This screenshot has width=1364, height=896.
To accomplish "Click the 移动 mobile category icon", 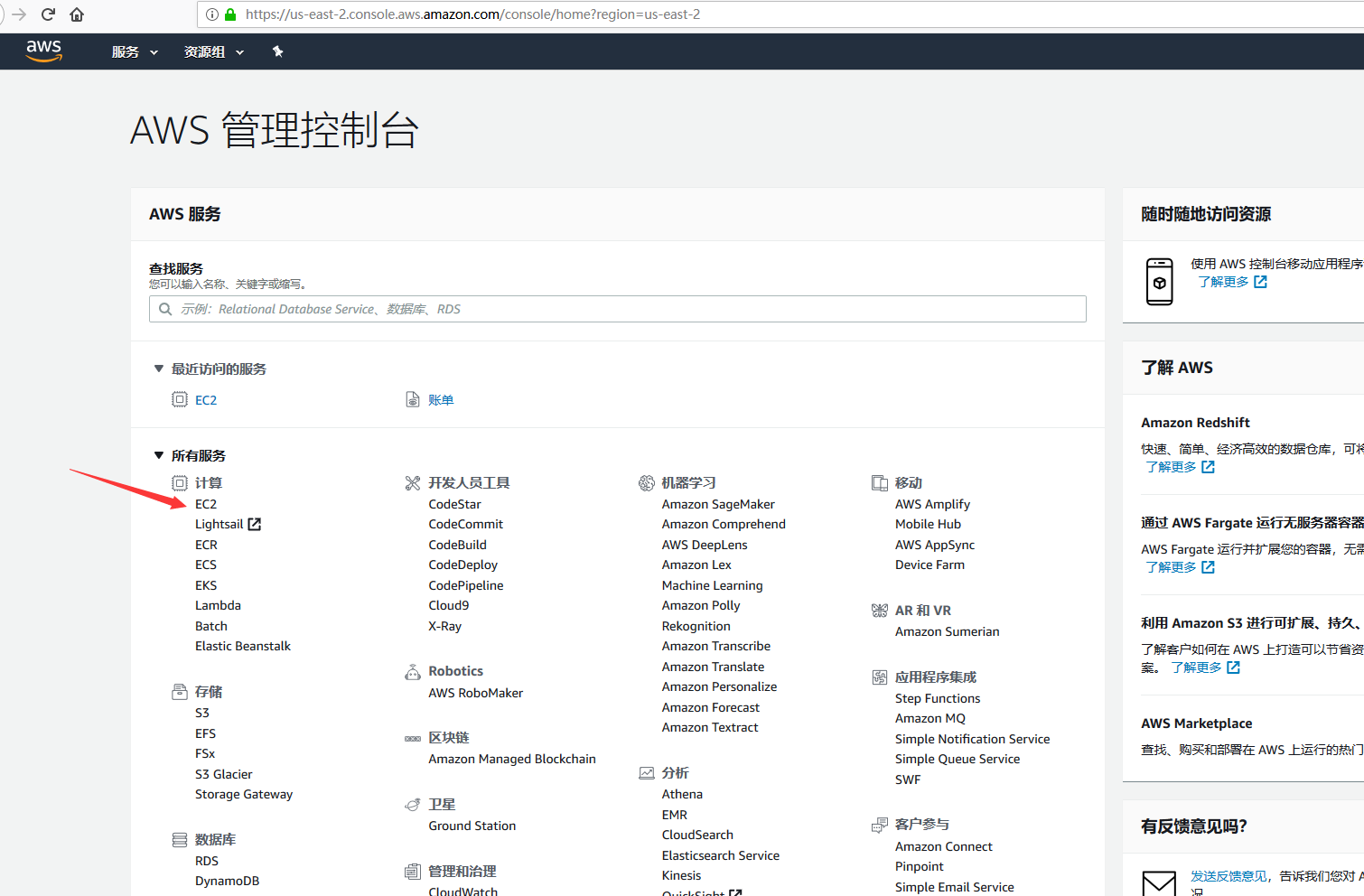I will pyautogui.click(x=879, y=482).
